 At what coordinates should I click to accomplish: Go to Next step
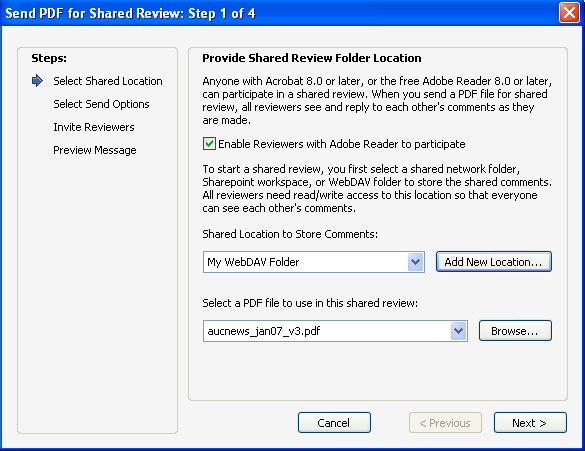click(x=530, y=423)
